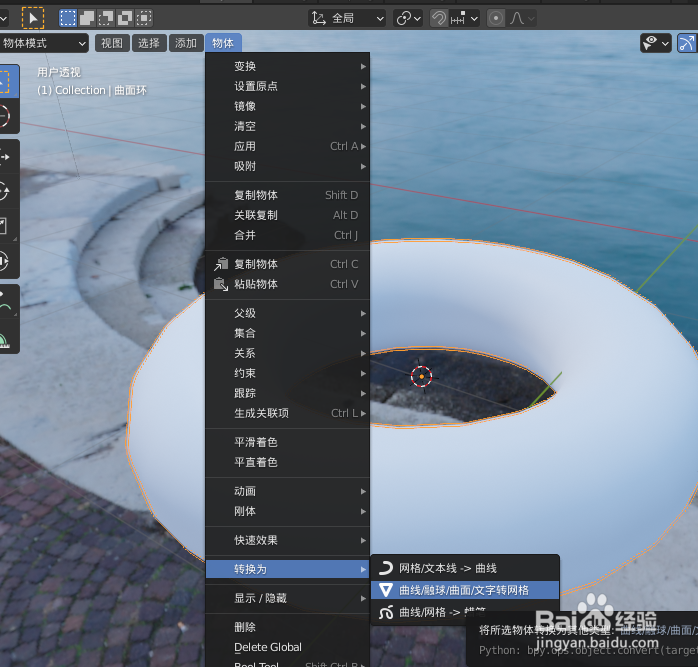Open proportional editing falloff curve dropdown
Image resolution: width=698 pixels, height=667 pixels.
click(x=522, y=18)
